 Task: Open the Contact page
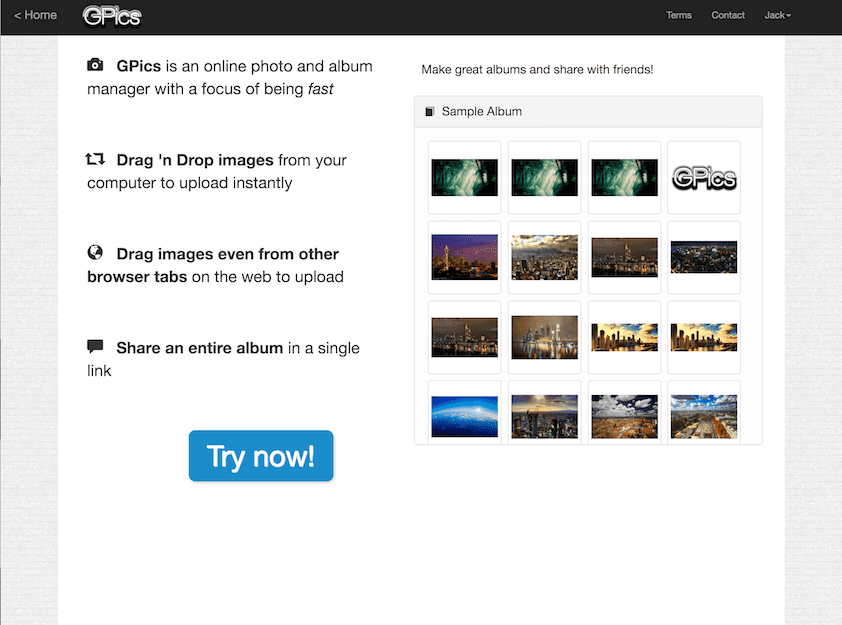728,16
